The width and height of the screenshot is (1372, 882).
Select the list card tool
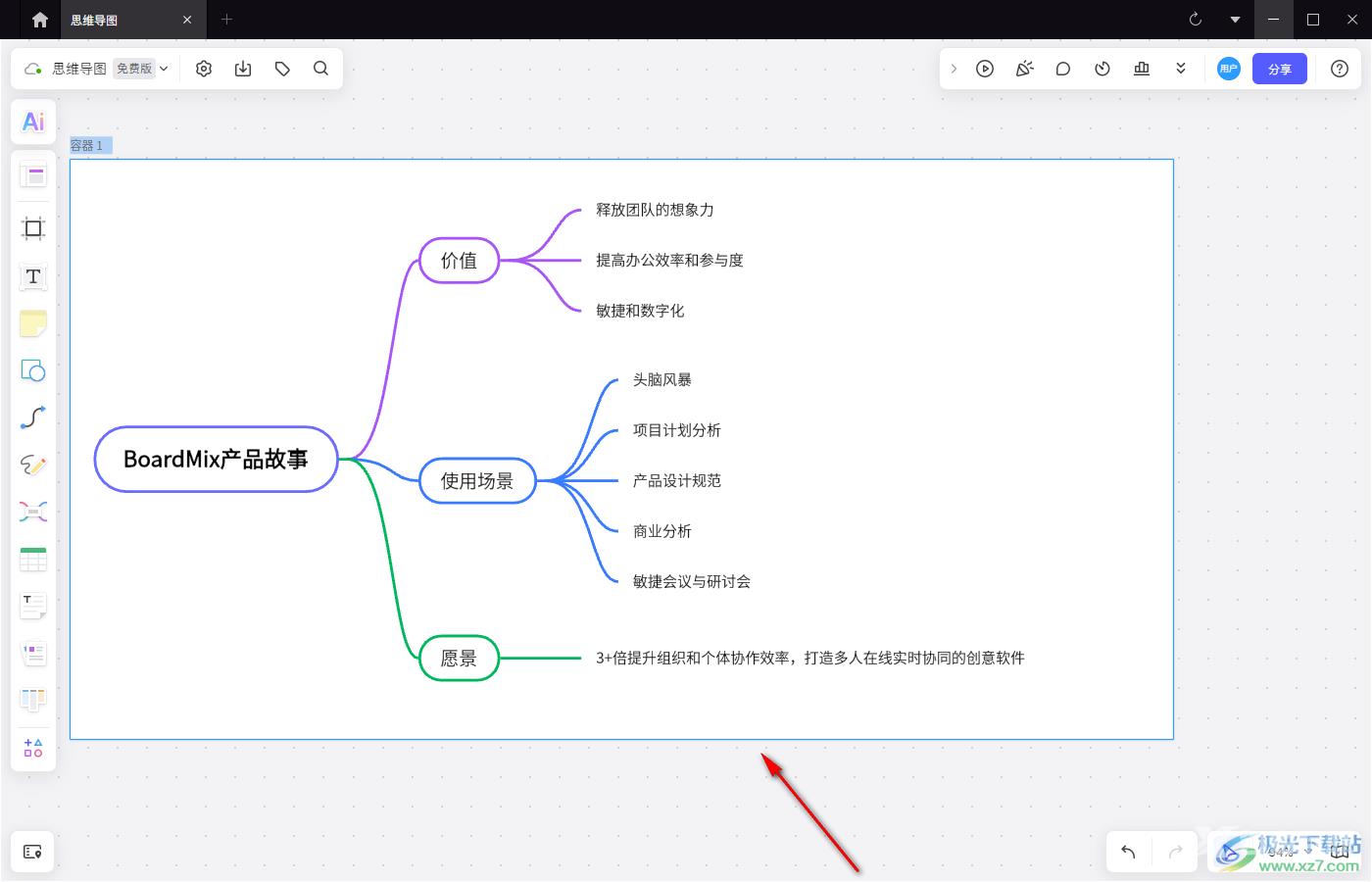pyautogui.click(x=33, y=653)
